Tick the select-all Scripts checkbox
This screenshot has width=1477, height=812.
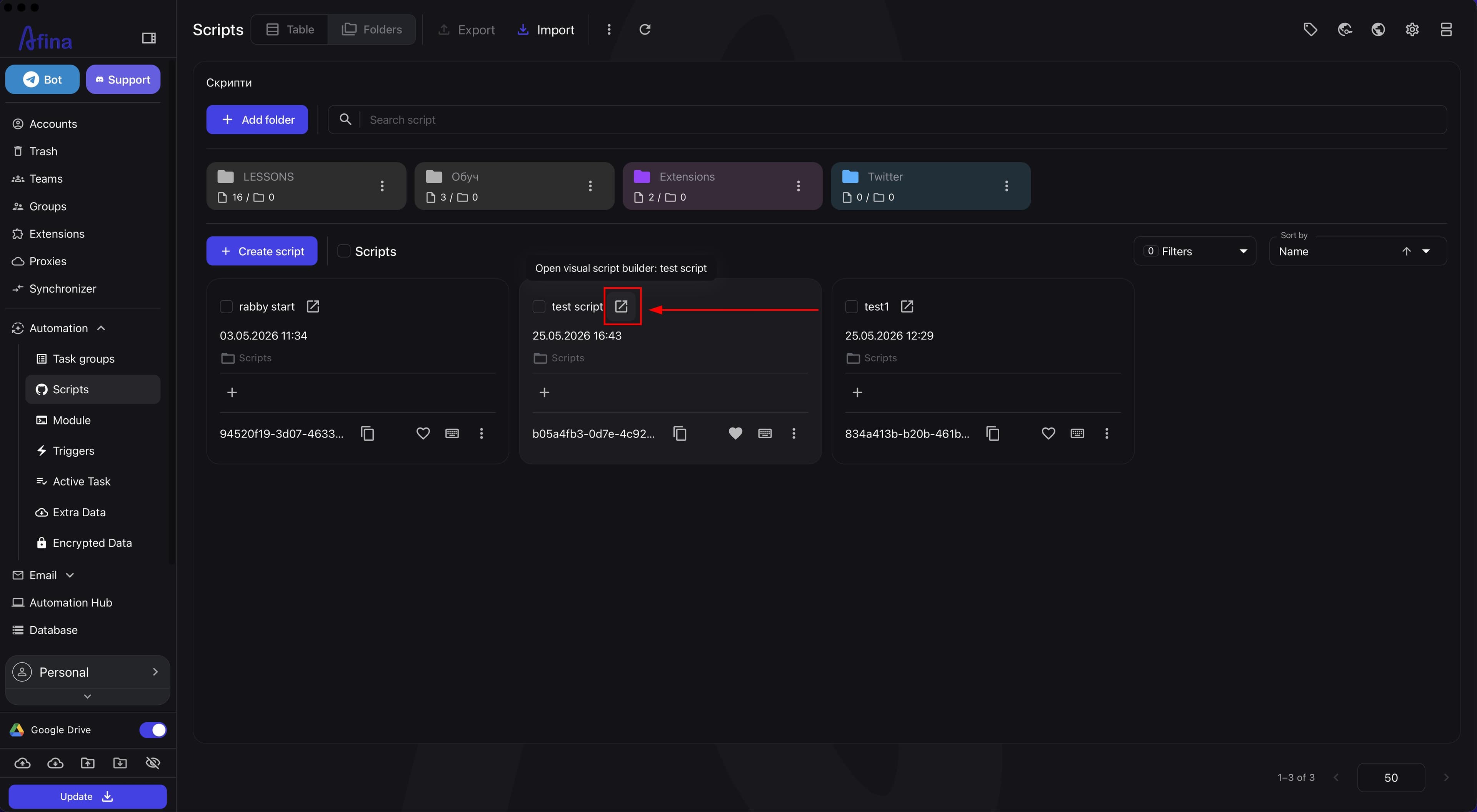[x=343, y=251]
